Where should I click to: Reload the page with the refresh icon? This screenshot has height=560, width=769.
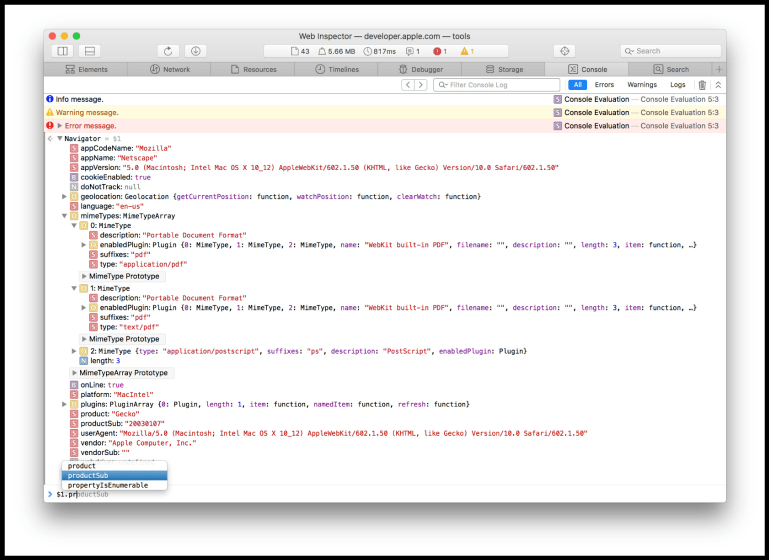pos(168,51)
